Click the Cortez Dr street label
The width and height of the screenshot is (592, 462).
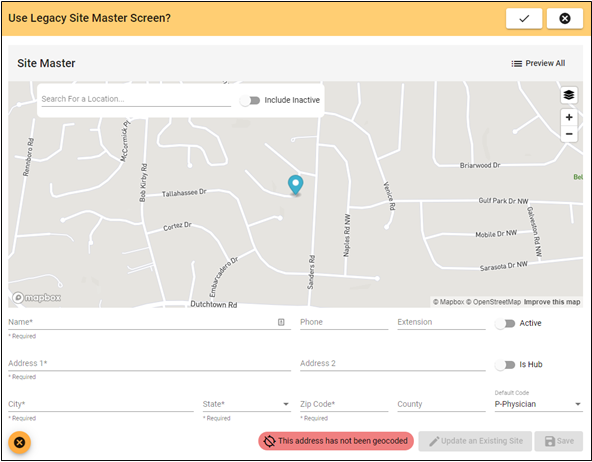177,226
